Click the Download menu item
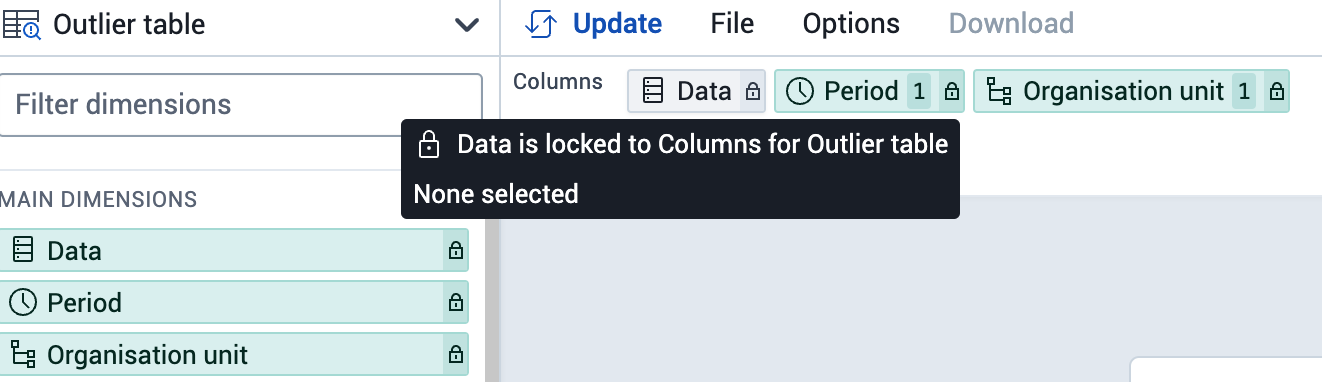This screenshot has height=382, width=1322. pos(1011,24)
